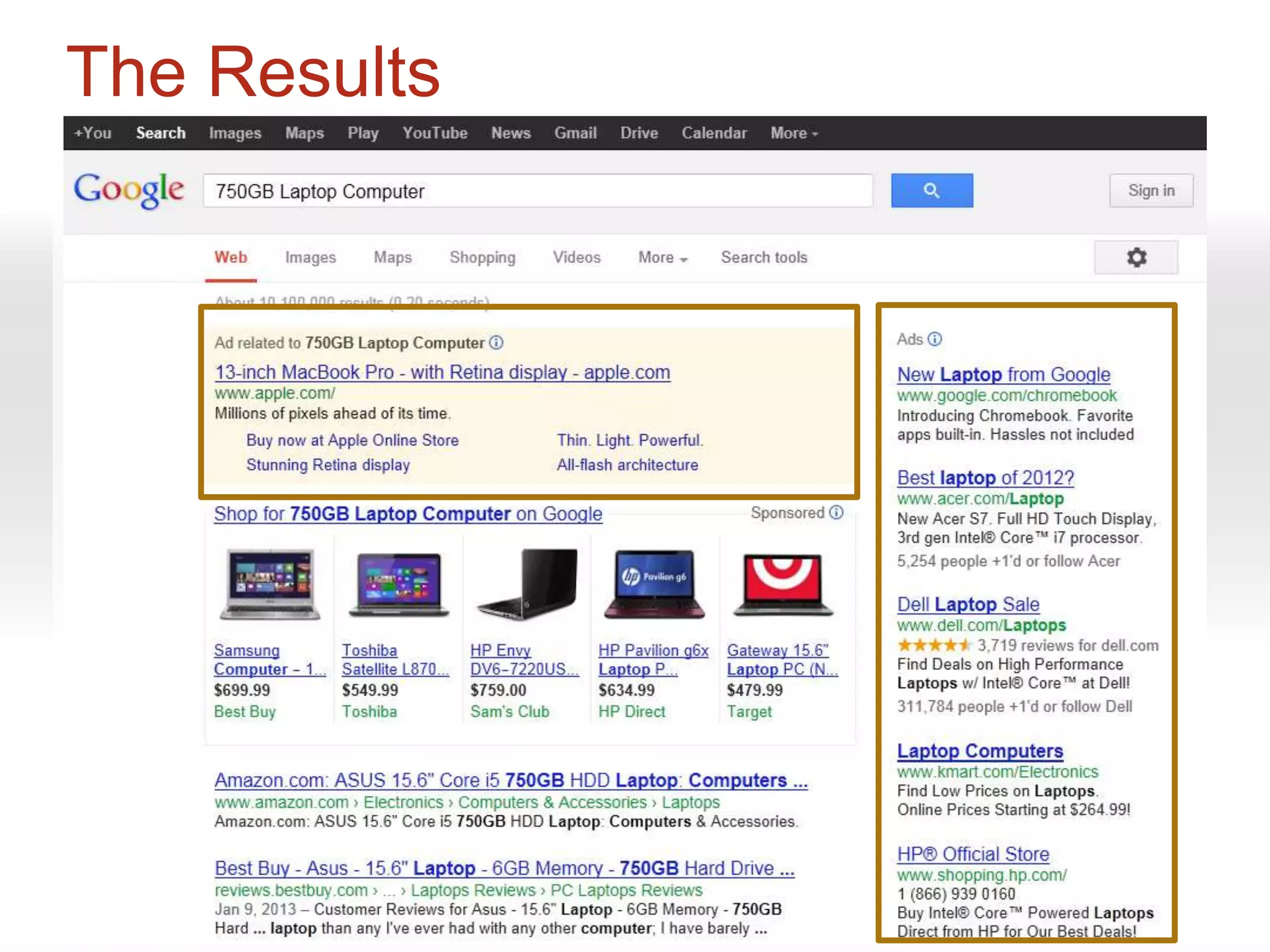Open the Dell Laptop Sale ad link
The height and width of the screenshot is (952, 1270).
coord(967,604)
